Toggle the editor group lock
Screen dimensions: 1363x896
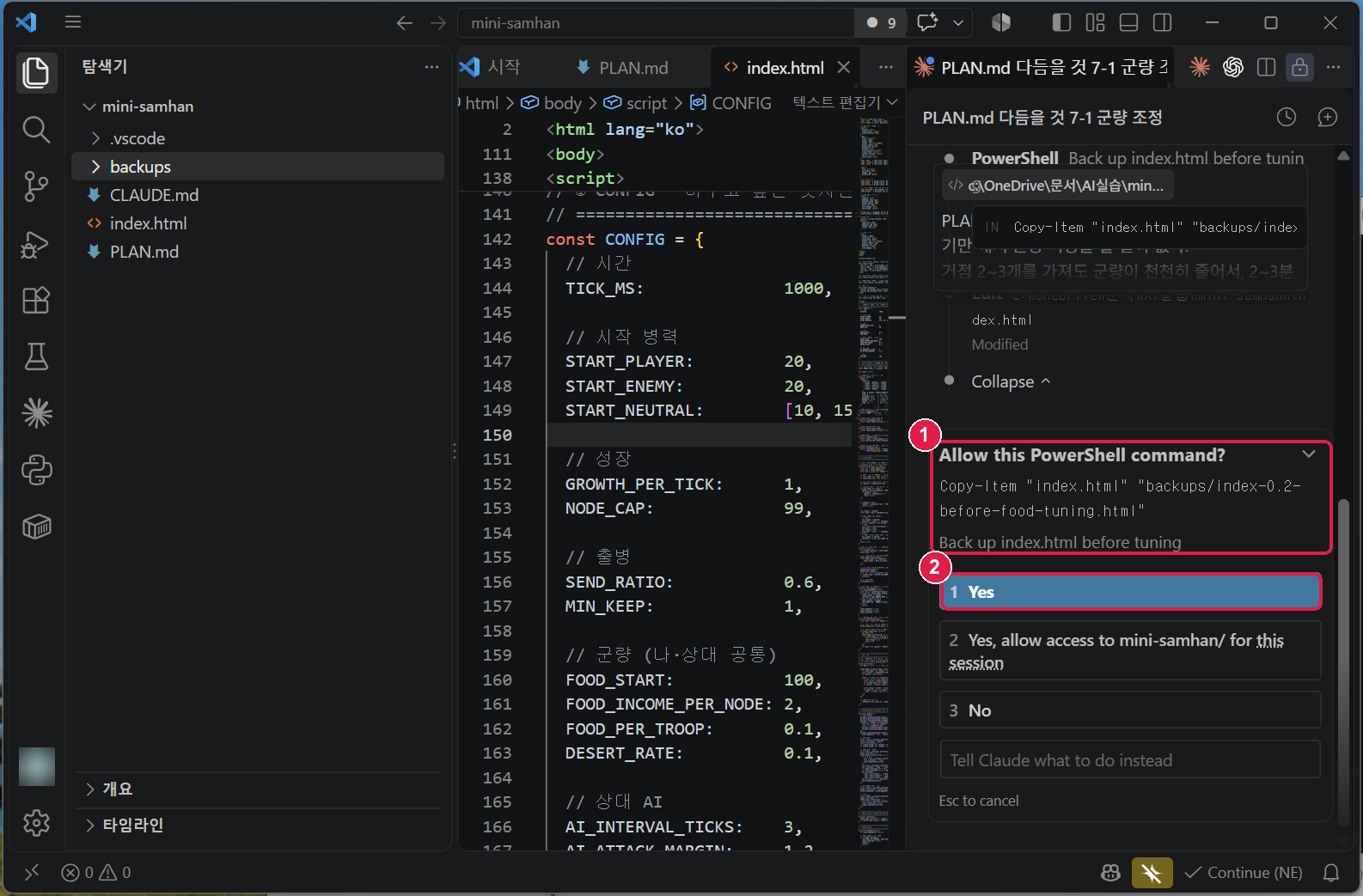[x=1299, y=67]
